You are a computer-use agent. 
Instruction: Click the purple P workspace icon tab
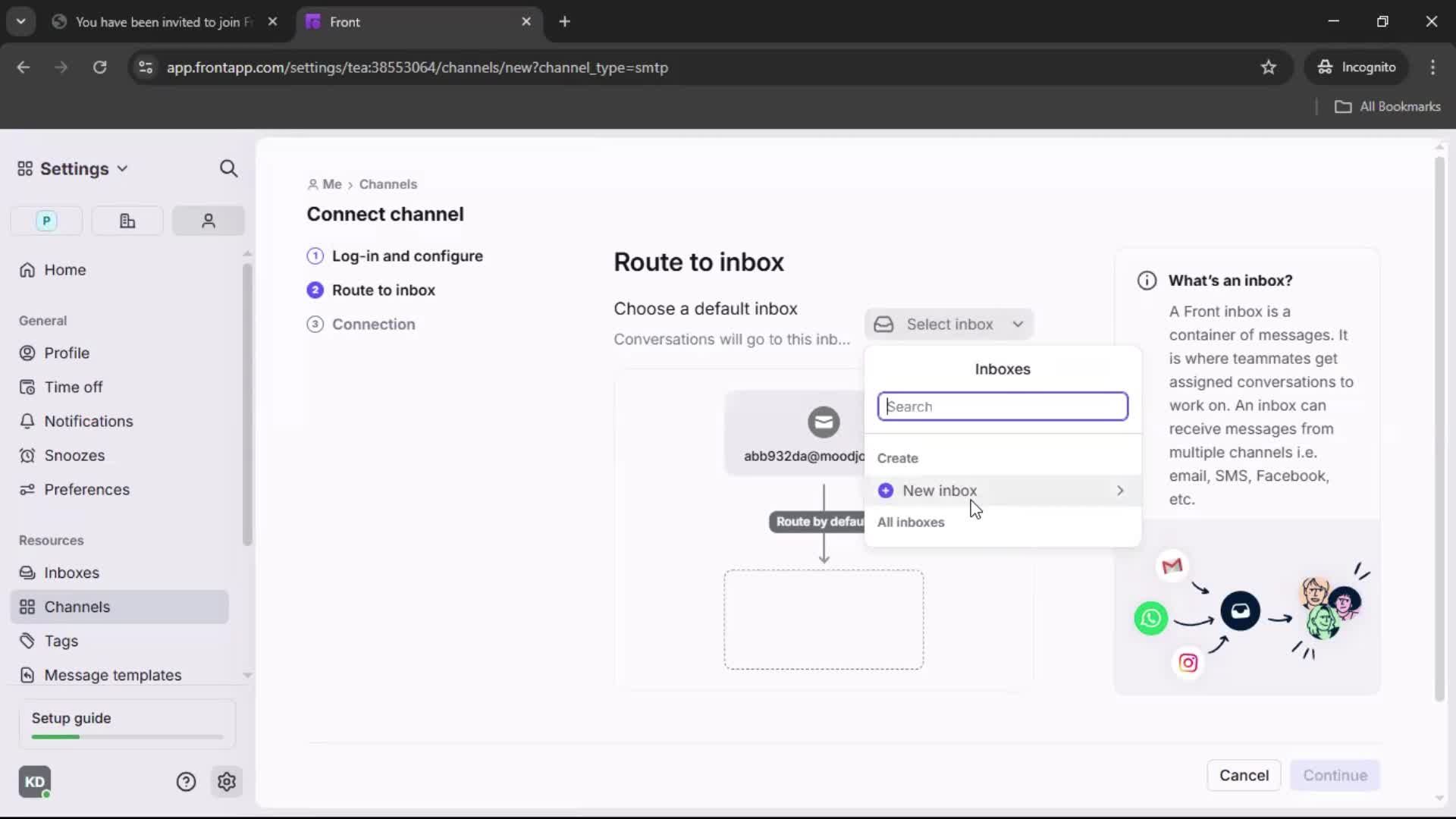click(46, 221)
